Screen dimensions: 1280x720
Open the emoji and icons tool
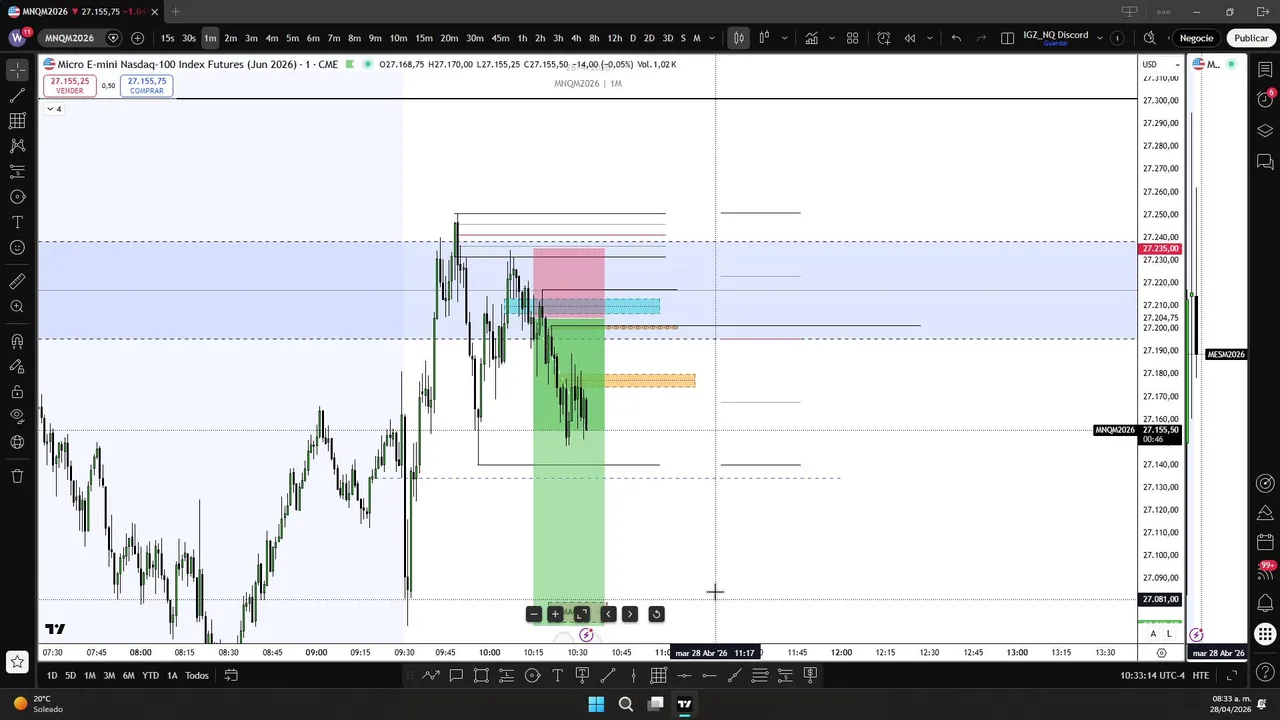point(17,248)
